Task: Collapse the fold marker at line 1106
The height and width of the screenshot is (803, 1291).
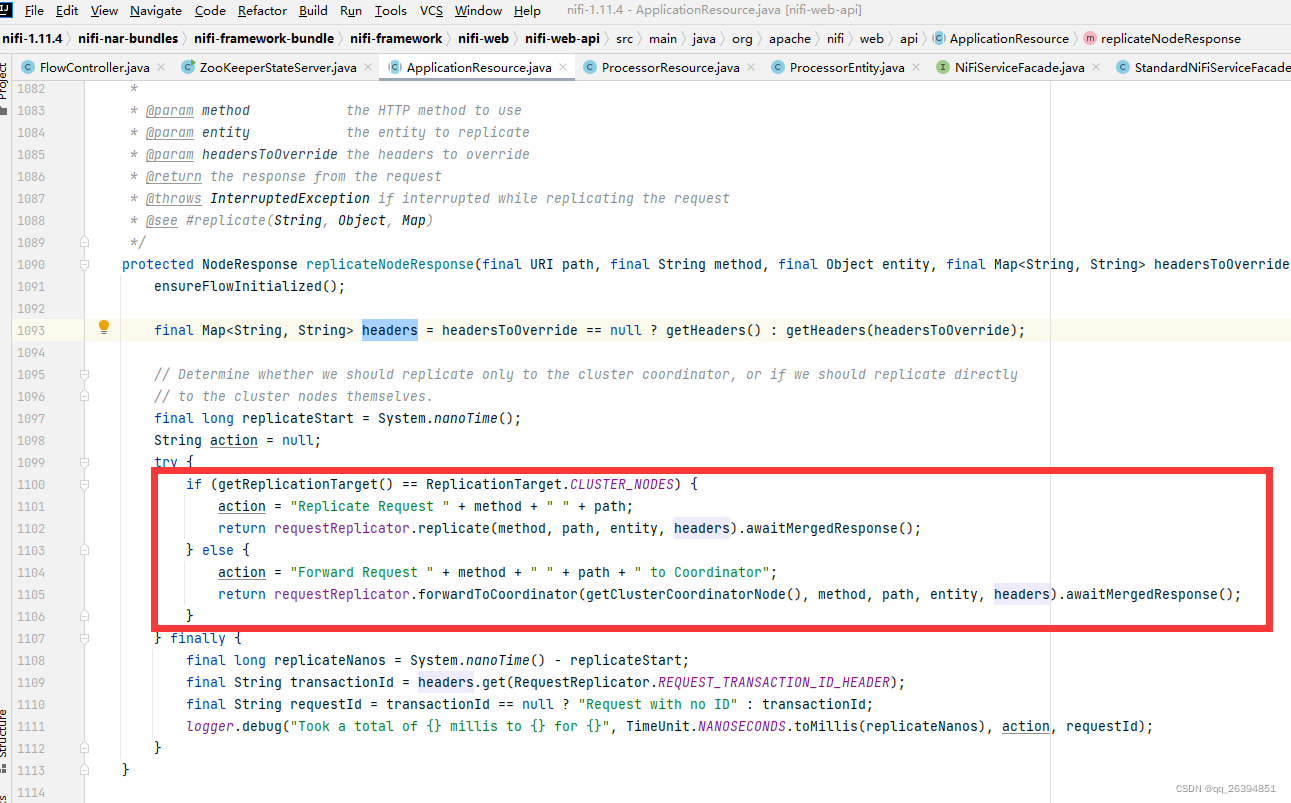Action: [x=85, y=616]
